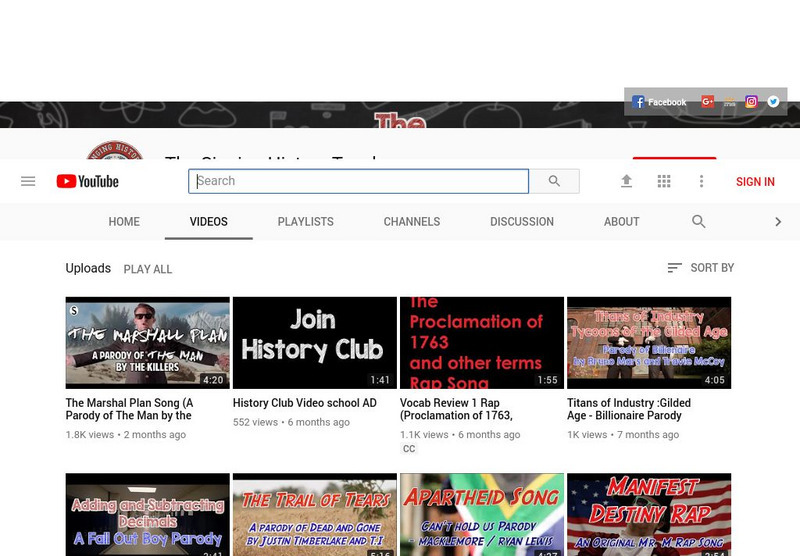Play Proclamation of 1763 thumbnail

click(482, 343)
